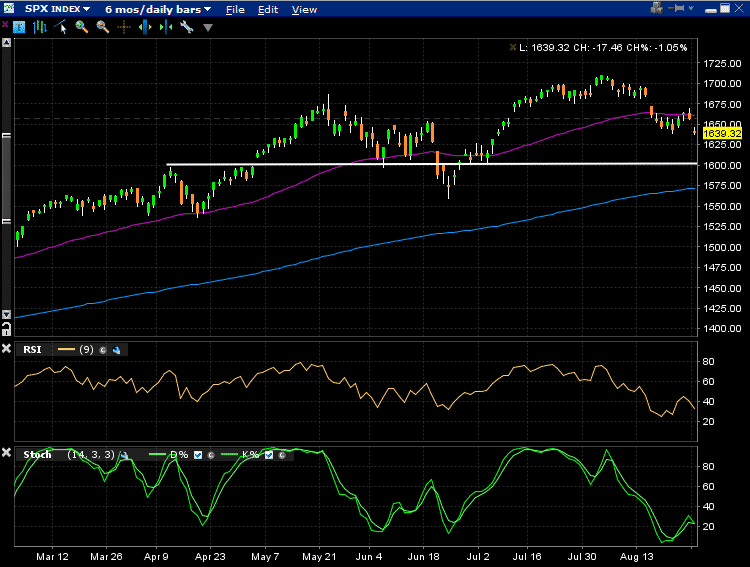Click the scroll-down arrow on left price scale
750x567 pixels.
click(x=6, y=314)
